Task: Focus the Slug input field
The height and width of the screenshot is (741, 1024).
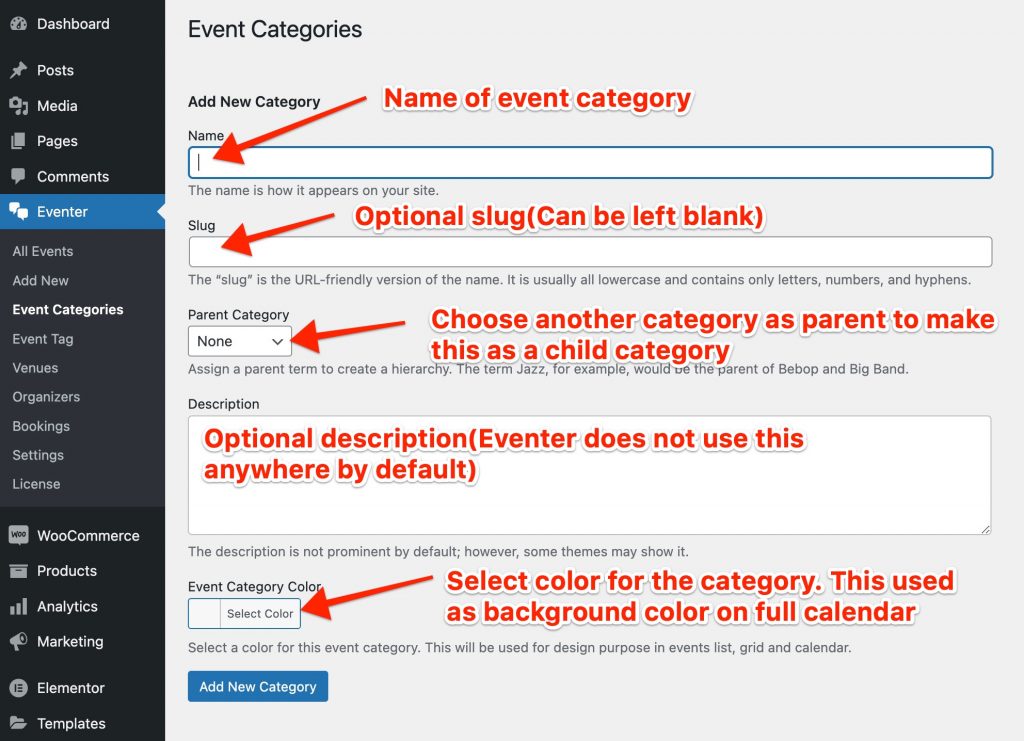Action: pos(590,252)
